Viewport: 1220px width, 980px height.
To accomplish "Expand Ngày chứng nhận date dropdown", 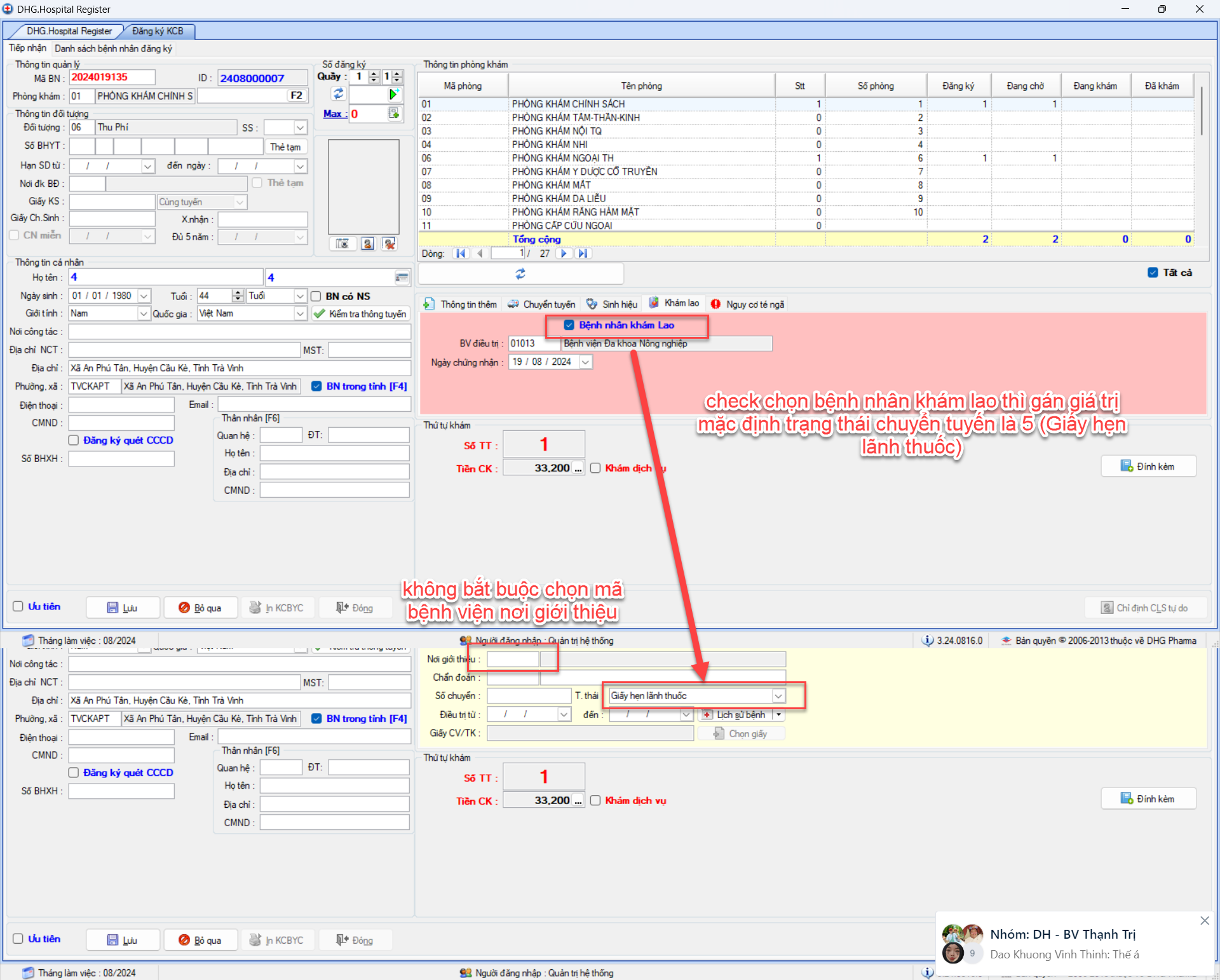I will coord(586,362).
